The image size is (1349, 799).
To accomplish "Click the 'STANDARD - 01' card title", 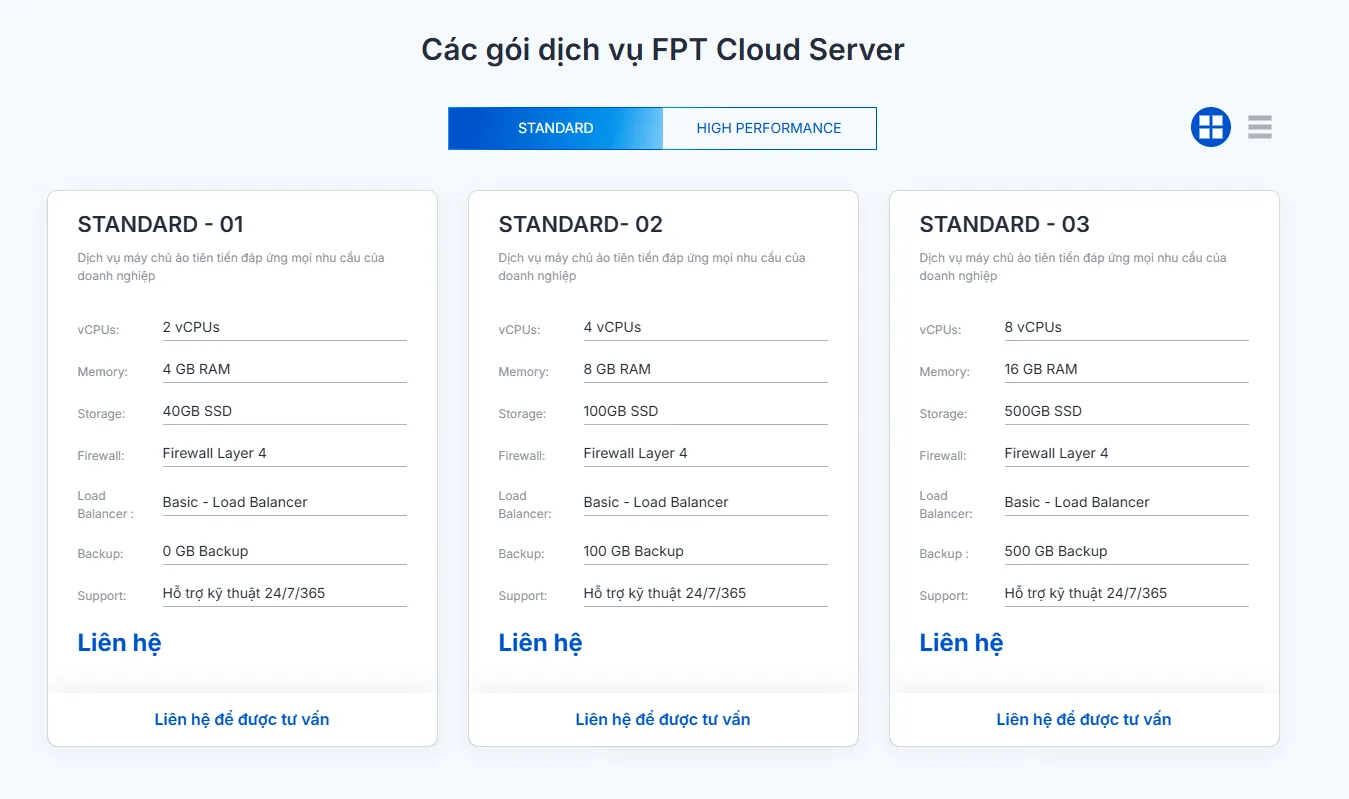I will (x=161, y=224).
